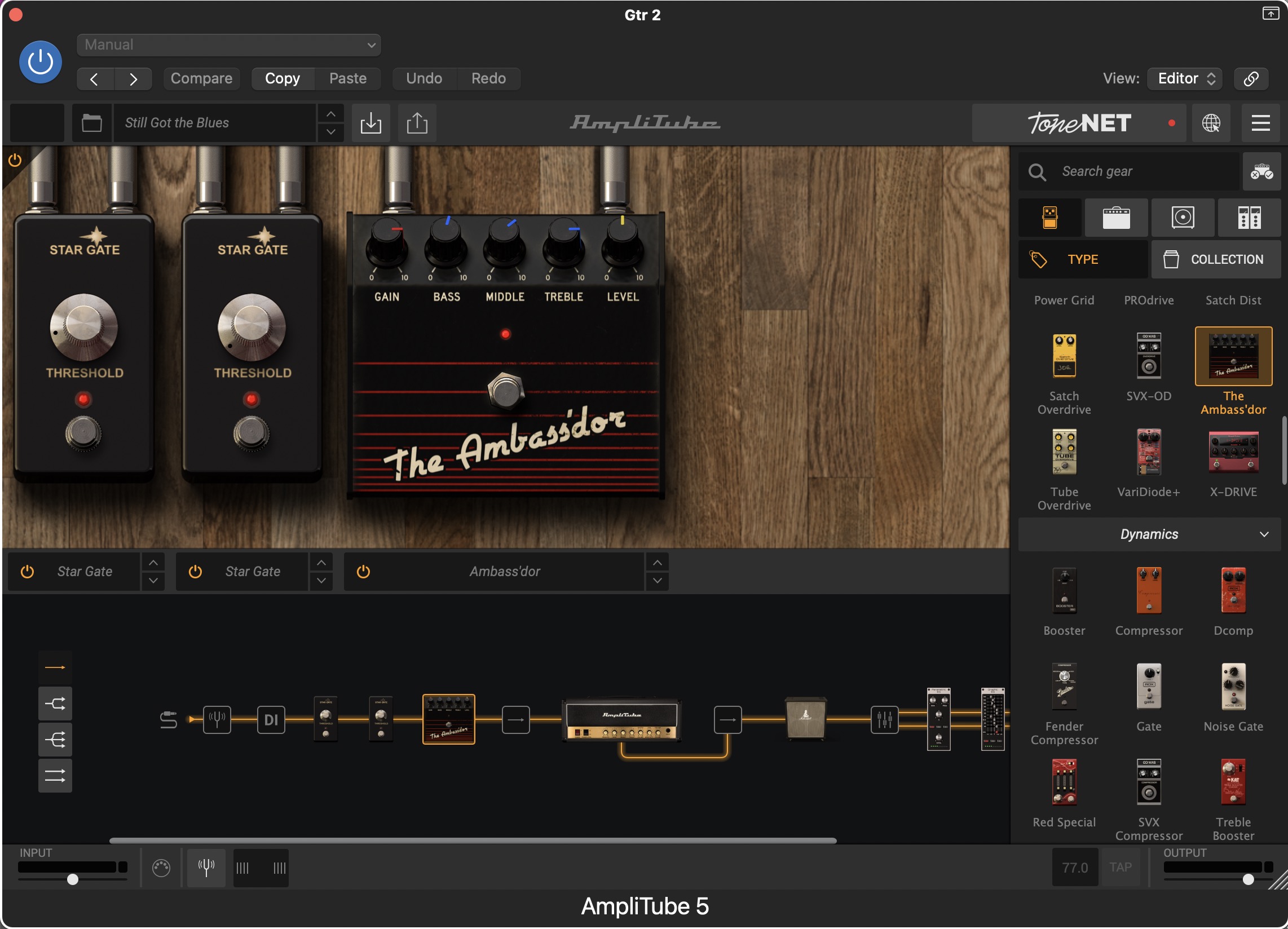Open the ToneNET globe icon
1288x929 pixels.
pos(1211,123)
